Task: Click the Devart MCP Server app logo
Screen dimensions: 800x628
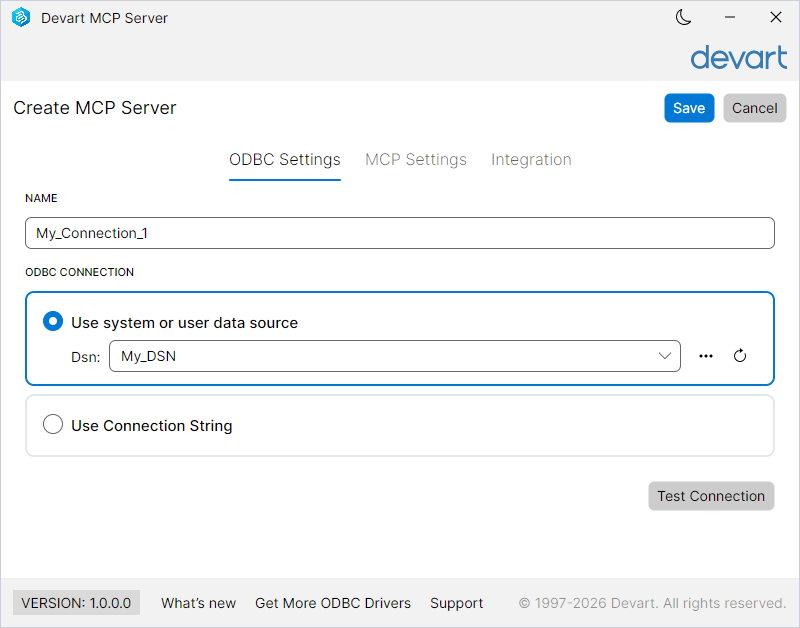Action: tap(21, 17)
